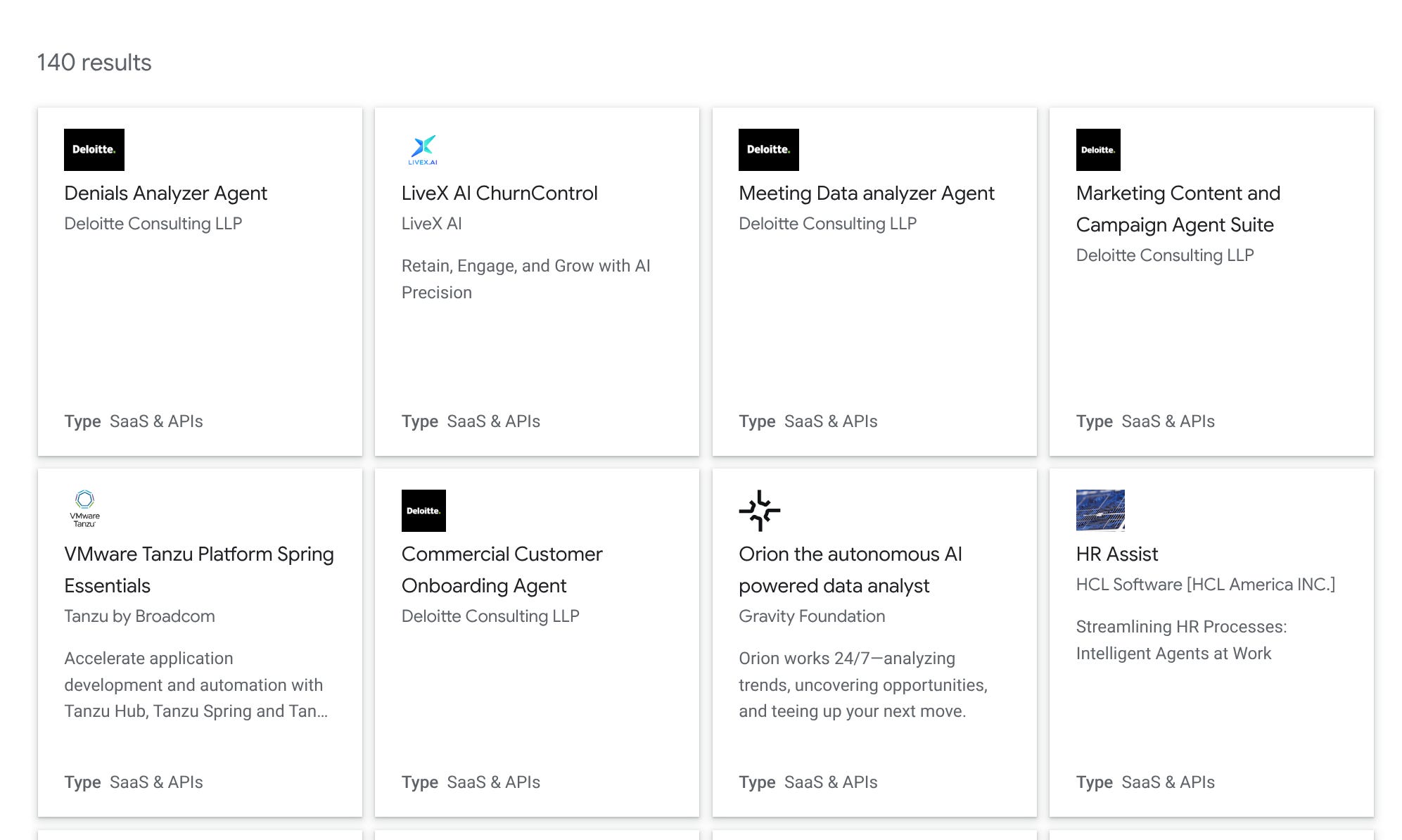Open the LiveX AI ChurnControl listing
The width and height of the screenshot is (1402, 840).
499,193
